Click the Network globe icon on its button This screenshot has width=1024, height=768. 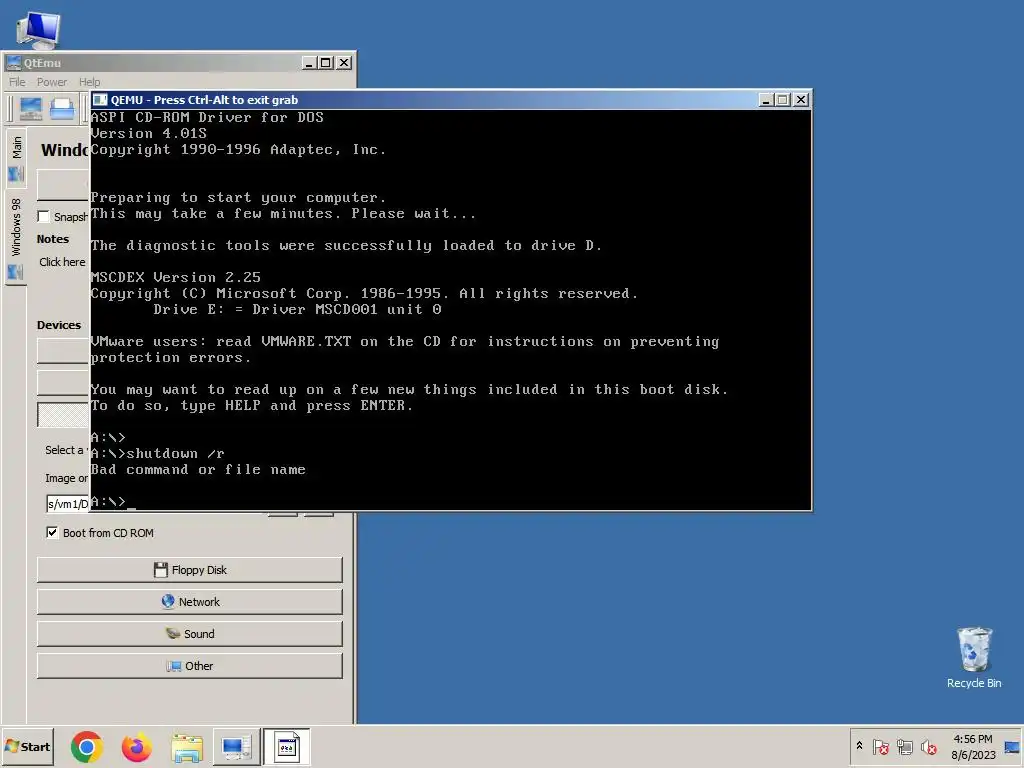(168, 601)
